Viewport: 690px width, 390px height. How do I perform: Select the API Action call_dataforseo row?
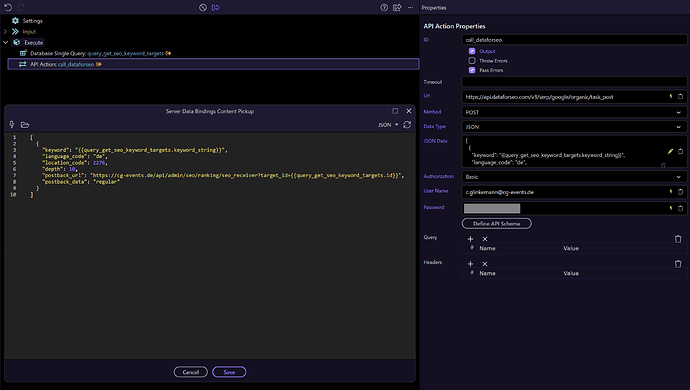[x=213, y=64]
